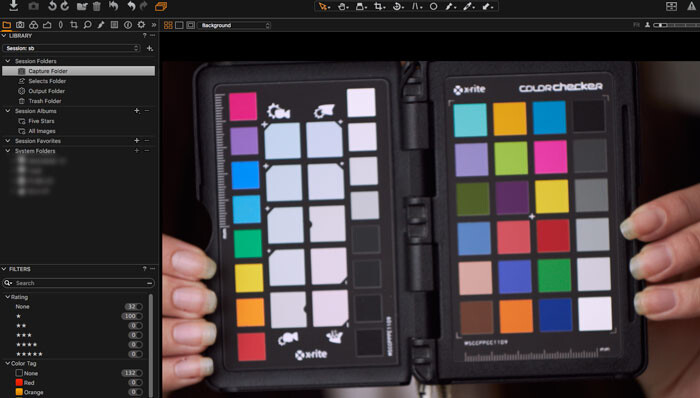
Task: Rotate image right with clockwise icon
Action: [65, 6]
